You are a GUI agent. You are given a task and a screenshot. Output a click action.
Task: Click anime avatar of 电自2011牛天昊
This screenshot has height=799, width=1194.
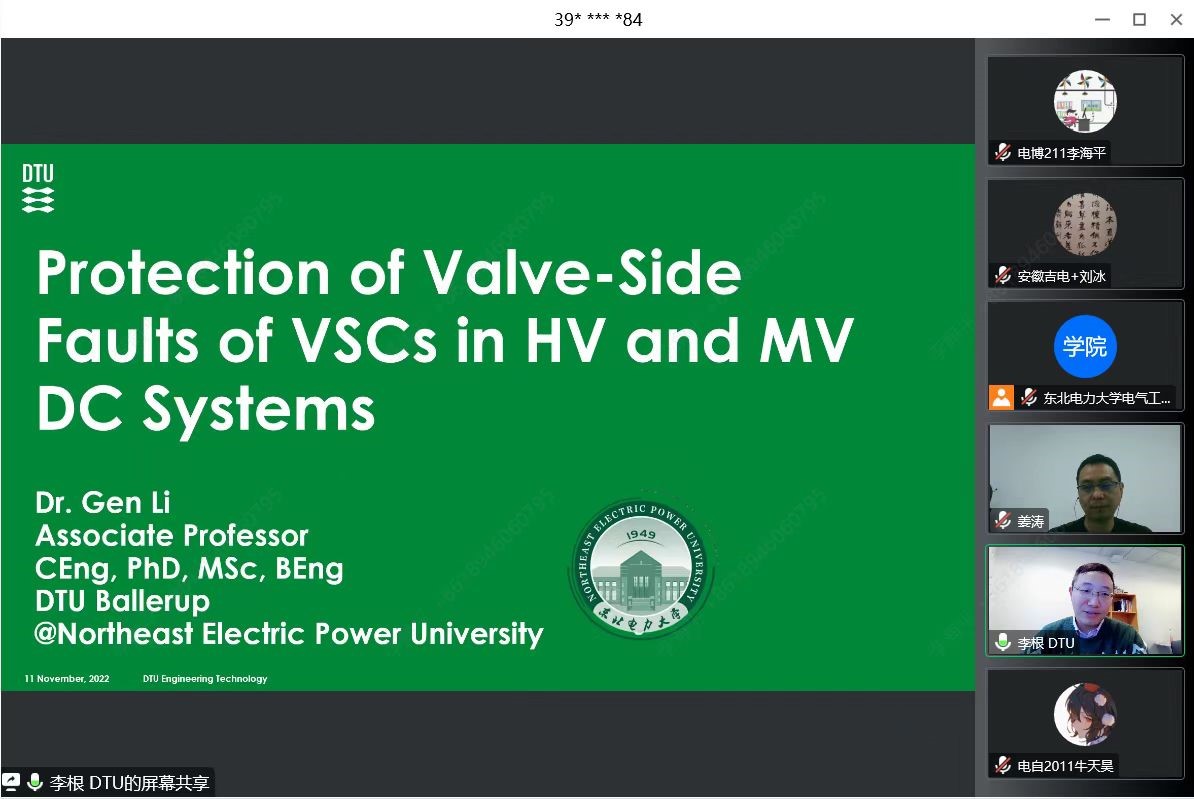point(1085,714)
